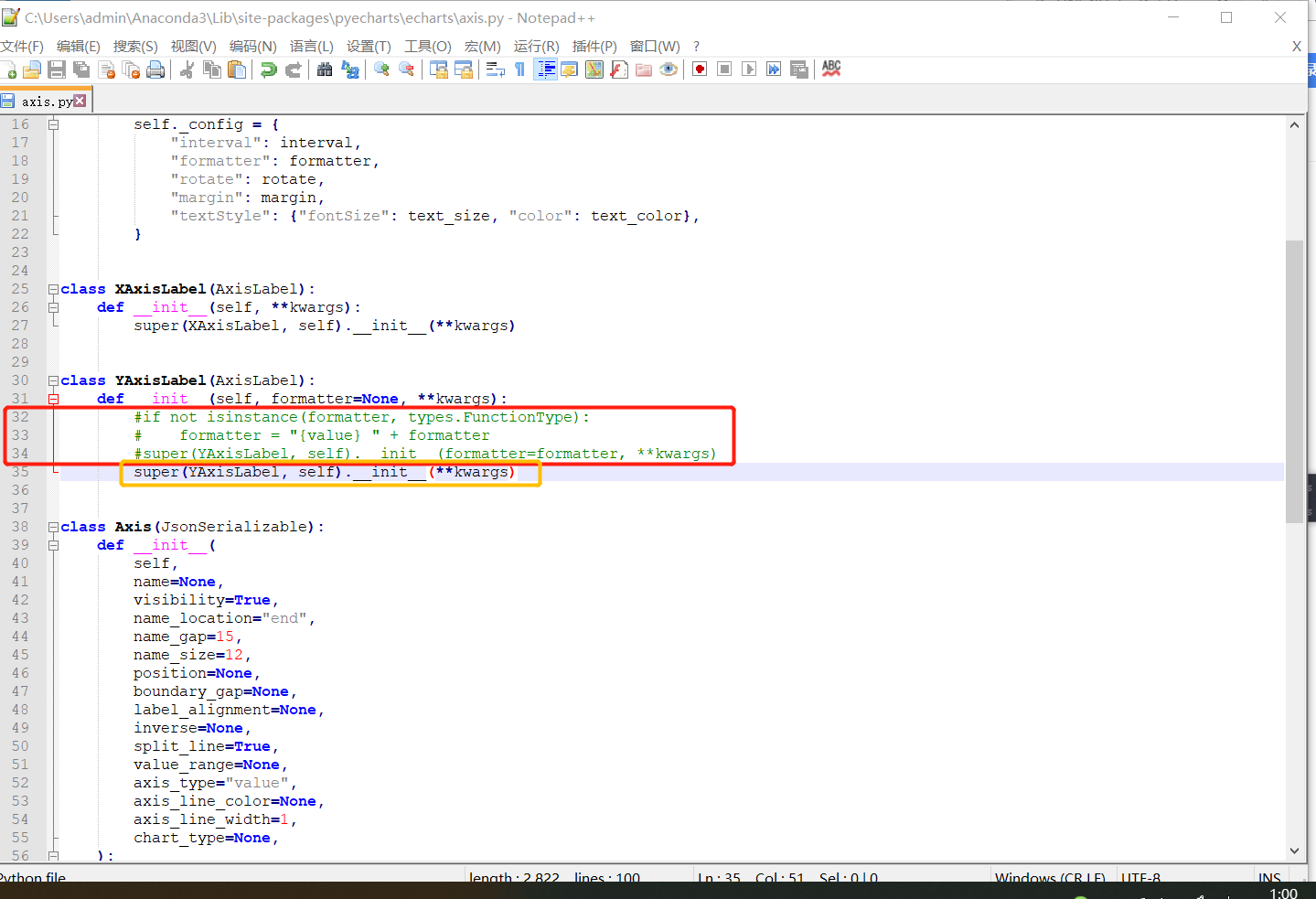Click the macro Playback icon
This screenshot has width=1316, height=899.
(749, 70)
